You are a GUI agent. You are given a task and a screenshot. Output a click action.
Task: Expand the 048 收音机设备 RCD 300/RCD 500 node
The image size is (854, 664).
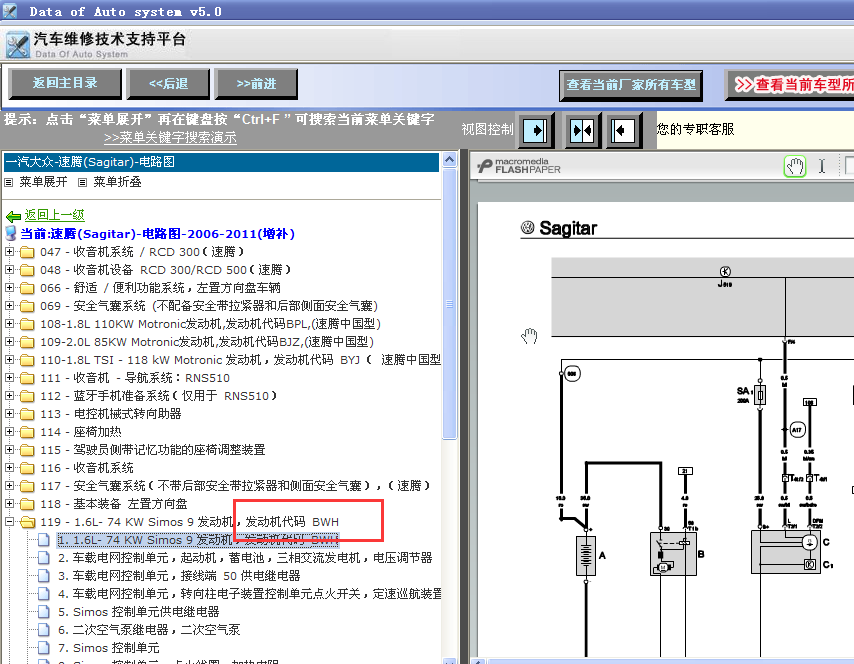[9, 270]
